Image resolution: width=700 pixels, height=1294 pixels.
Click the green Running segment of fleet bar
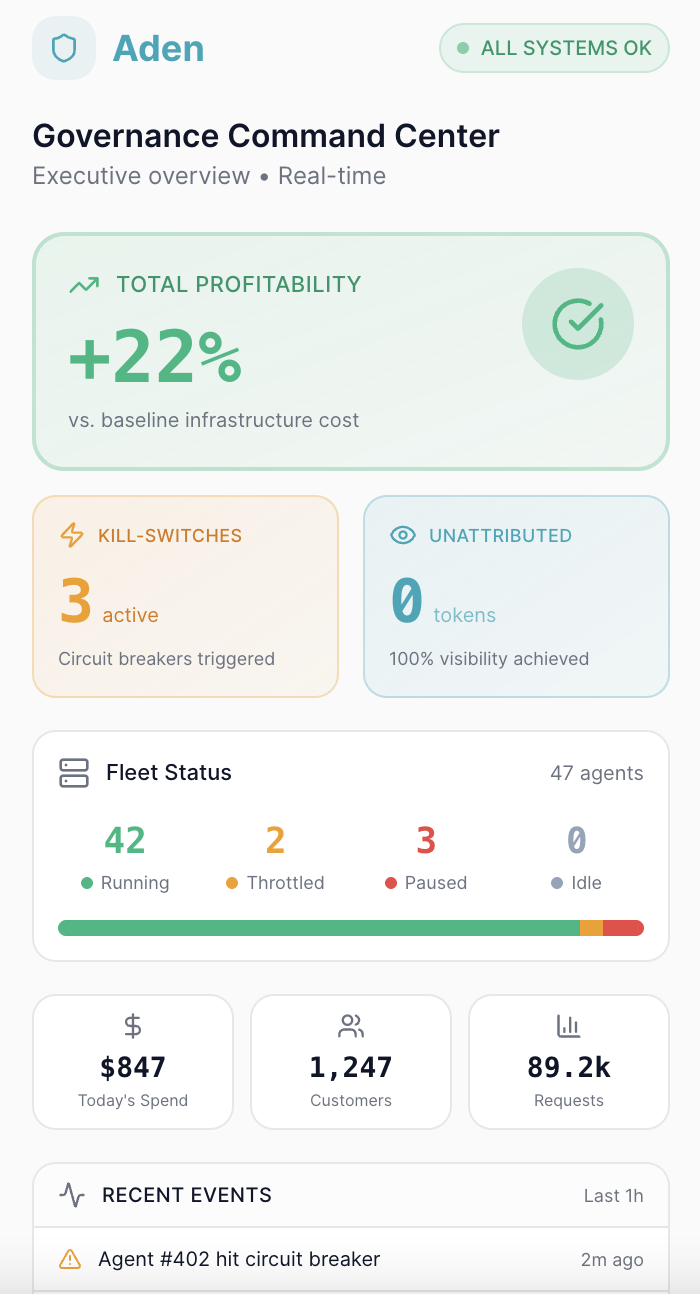(x=318, y=928)
